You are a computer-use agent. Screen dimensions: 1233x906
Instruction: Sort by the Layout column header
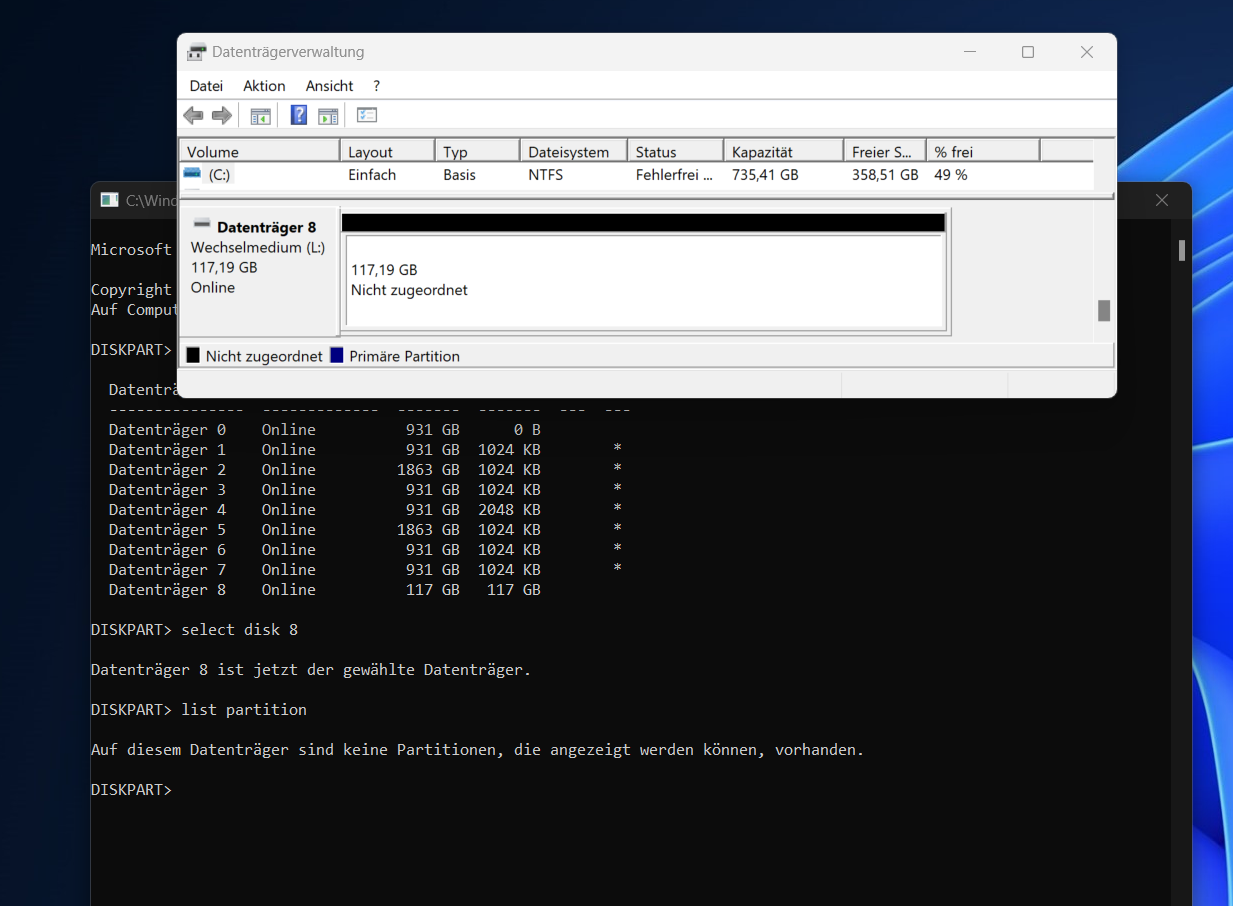388,152
